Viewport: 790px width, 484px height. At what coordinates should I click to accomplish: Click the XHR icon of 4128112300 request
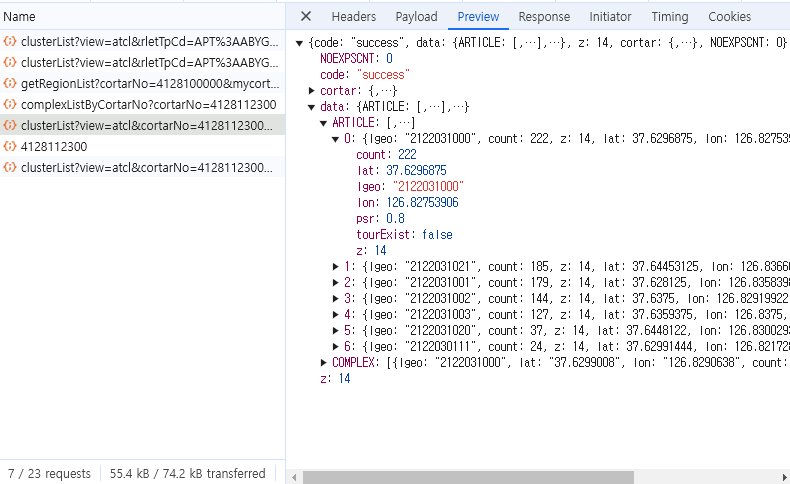click(x=10, y=146)
